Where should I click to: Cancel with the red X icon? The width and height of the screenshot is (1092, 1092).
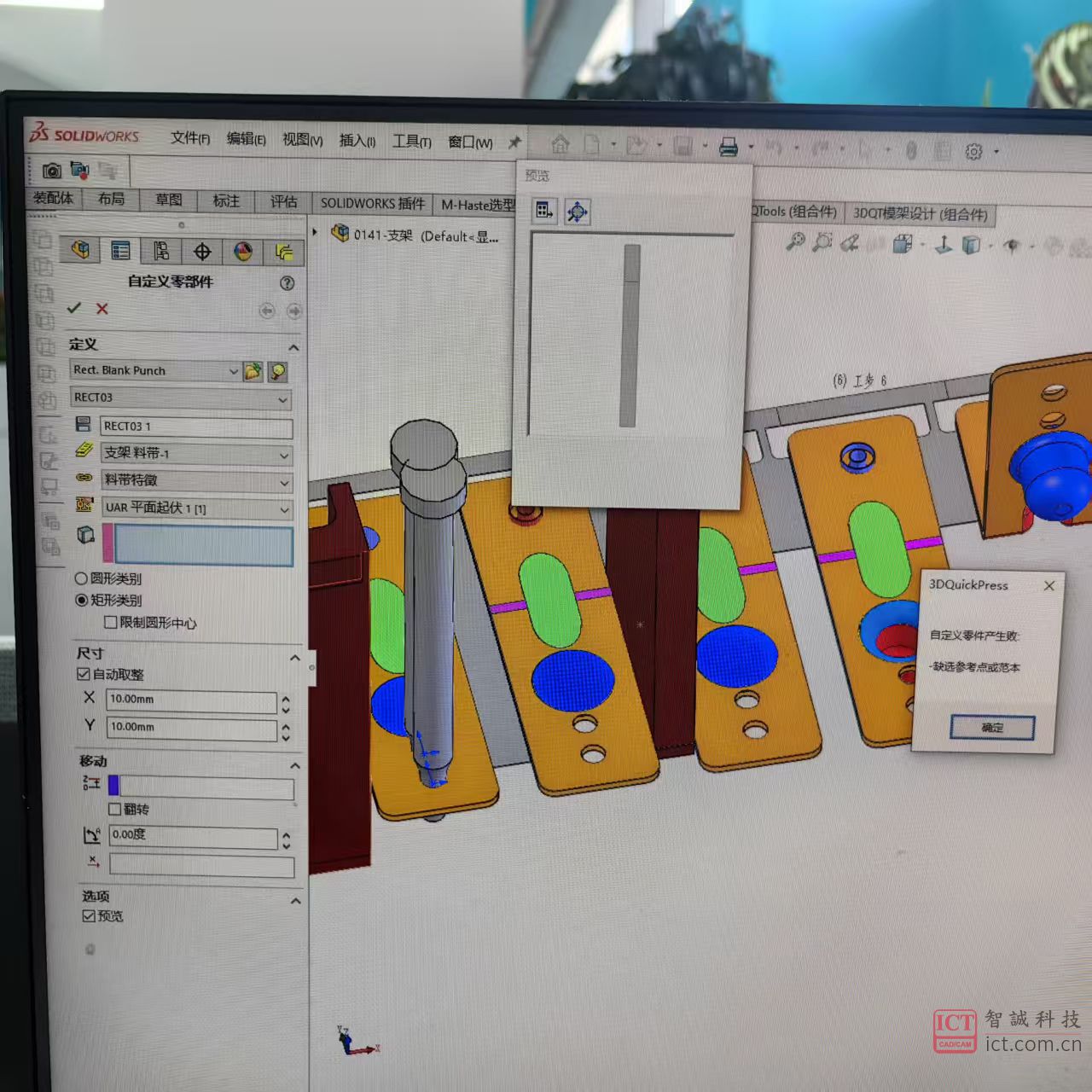102,308
